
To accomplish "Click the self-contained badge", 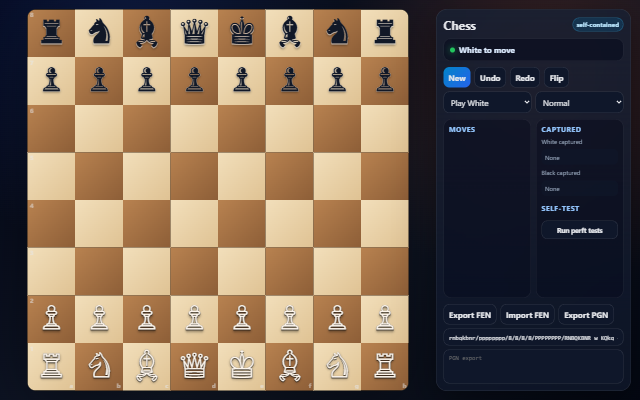I will pos(598,25).
